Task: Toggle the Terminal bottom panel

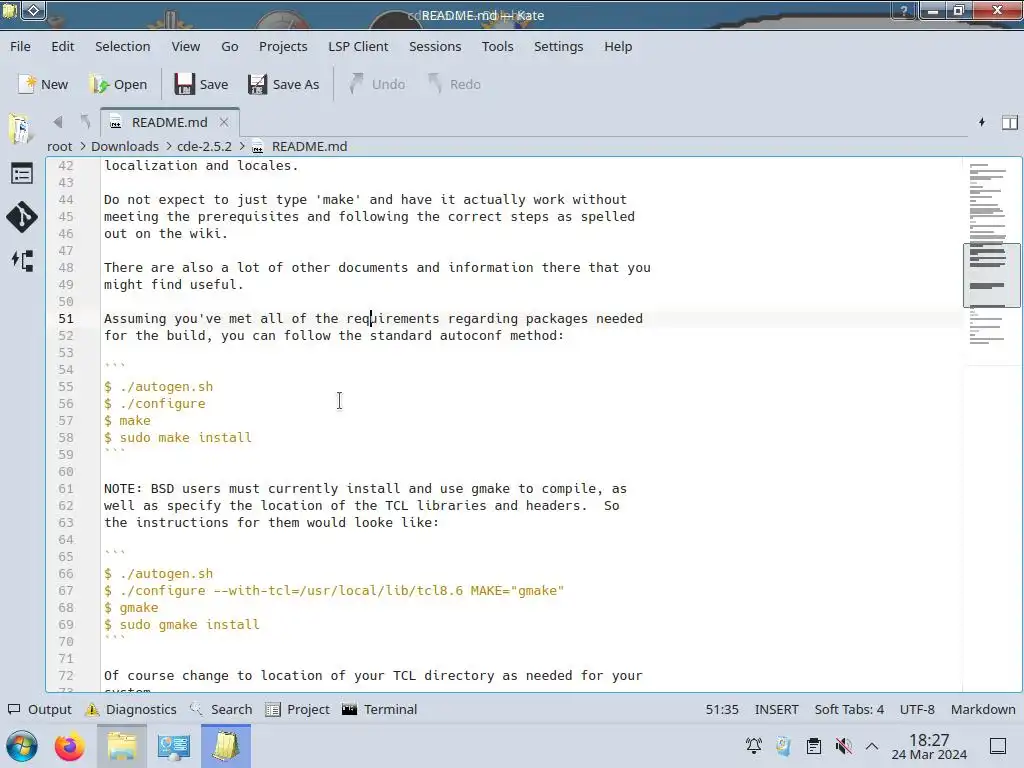Action: pos(379,709)
